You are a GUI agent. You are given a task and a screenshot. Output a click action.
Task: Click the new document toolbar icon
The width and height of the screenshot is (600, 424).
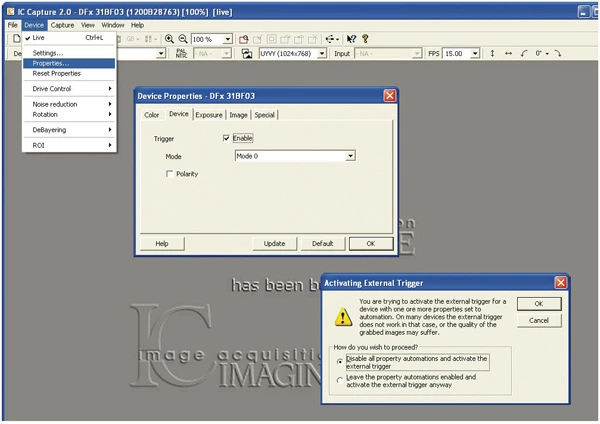[x=17, y=38]
